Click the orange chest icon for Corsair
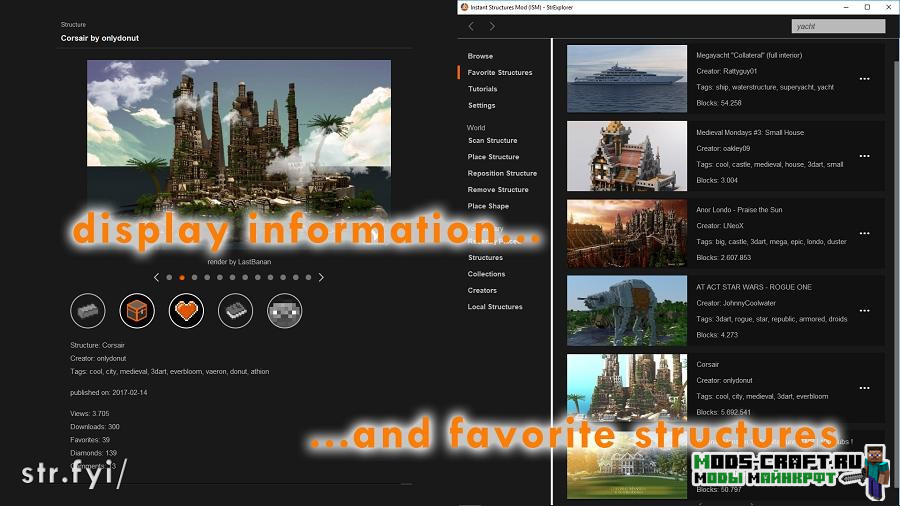 click(x=137, y=311)
